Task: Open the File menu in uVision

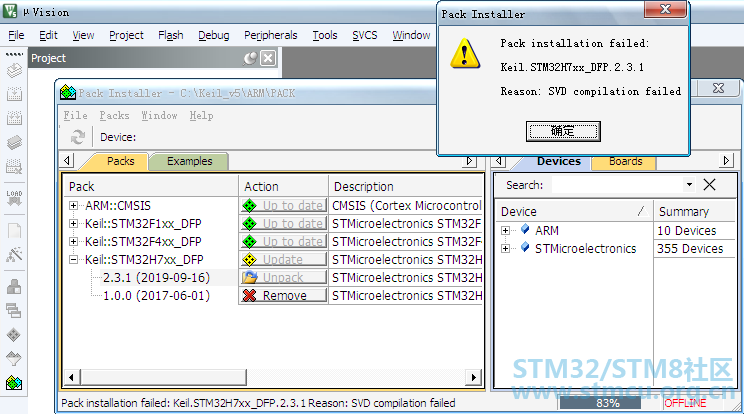Action: click(16, 35)
